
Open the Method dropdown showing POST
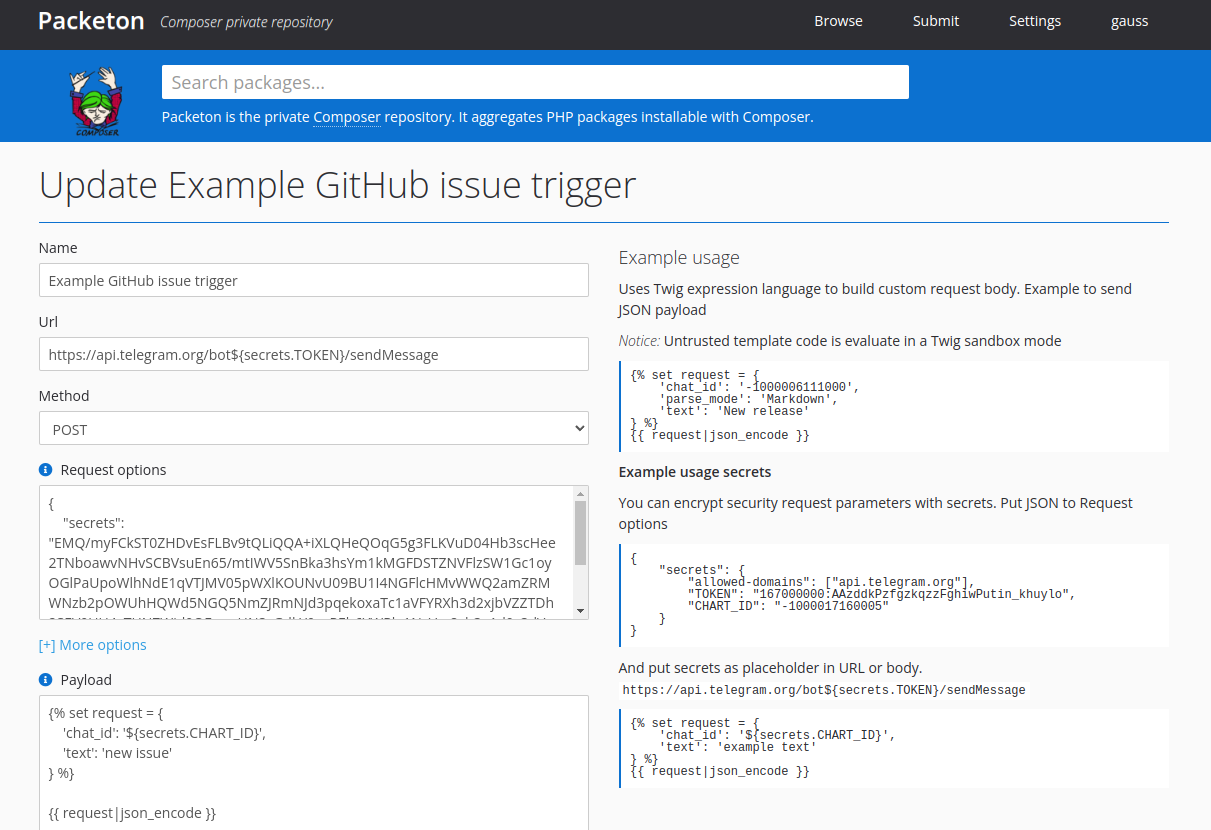(314, 429)
